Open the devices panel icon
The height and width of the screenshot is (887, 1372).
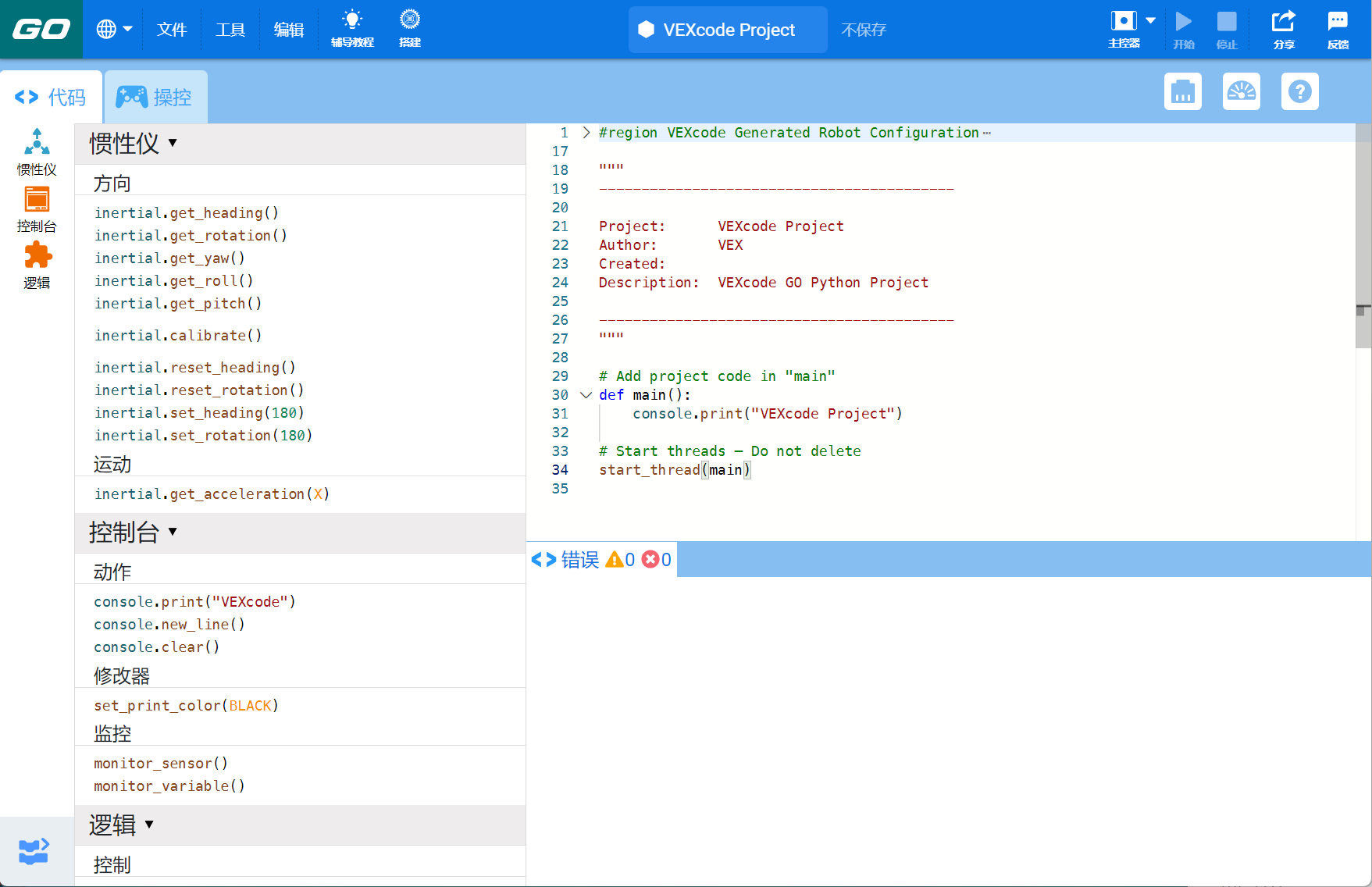click(1182, 91)
